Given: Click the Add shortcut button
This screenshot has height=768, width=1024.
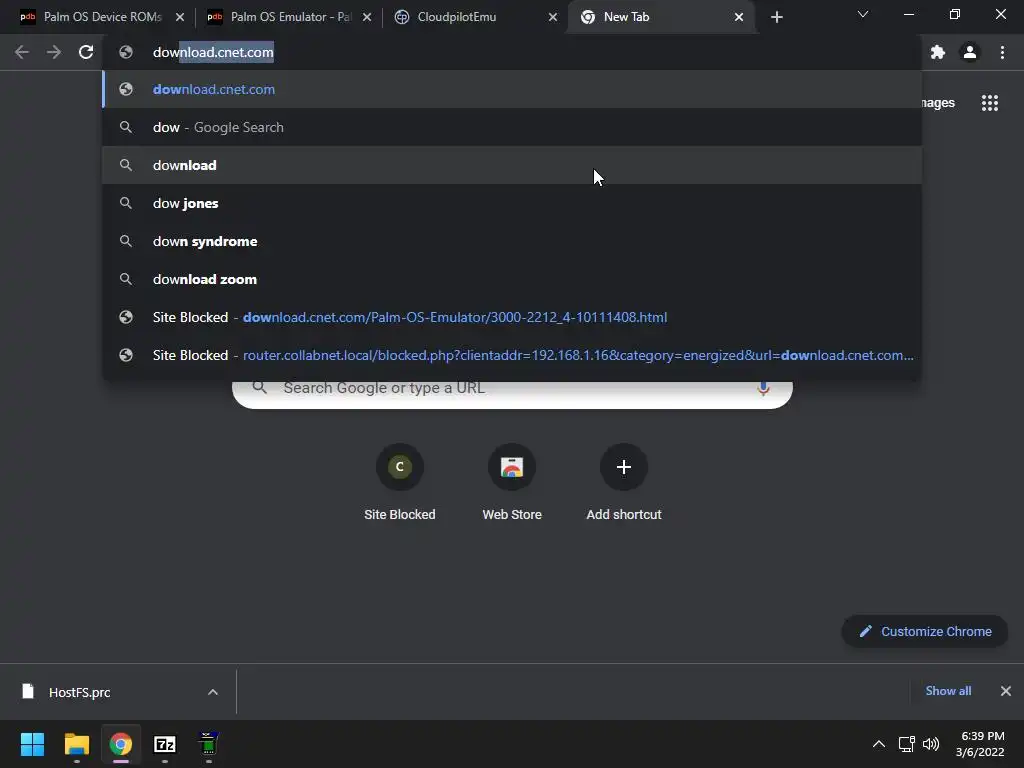Looking at the screenshot, I should [624, 482].
